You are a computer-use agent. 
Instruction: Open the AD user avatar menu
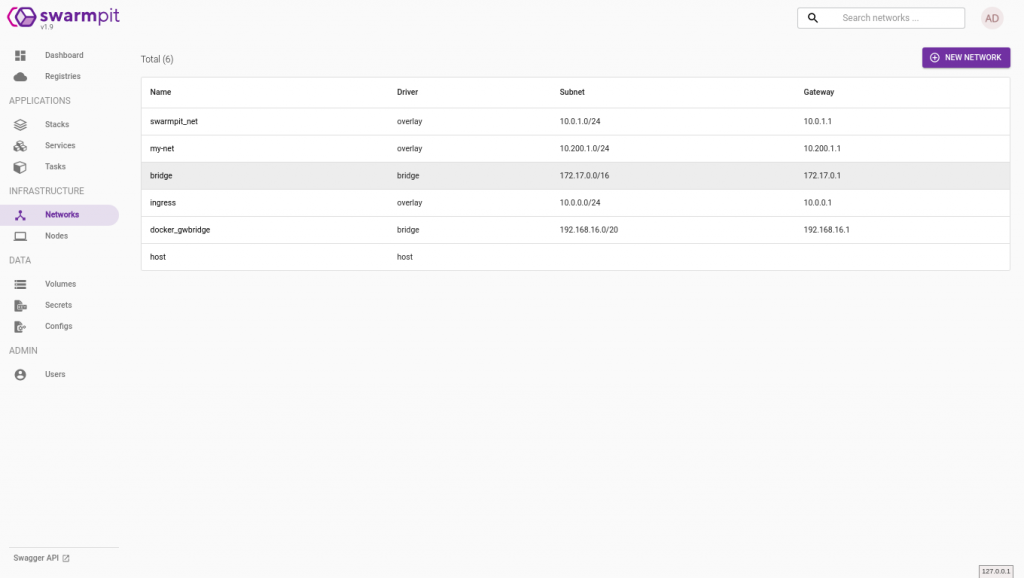[x=991, y=18]
